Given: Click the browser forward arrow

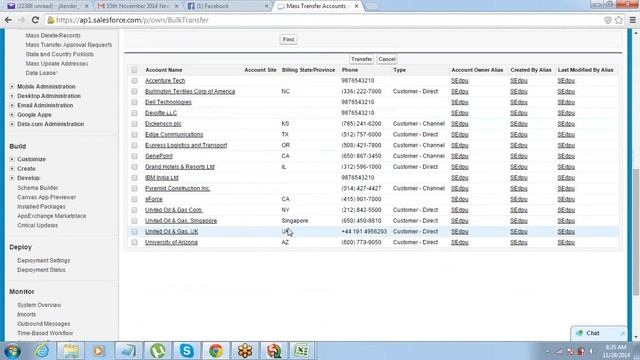Looking at the screenshot, I should 22,20.
